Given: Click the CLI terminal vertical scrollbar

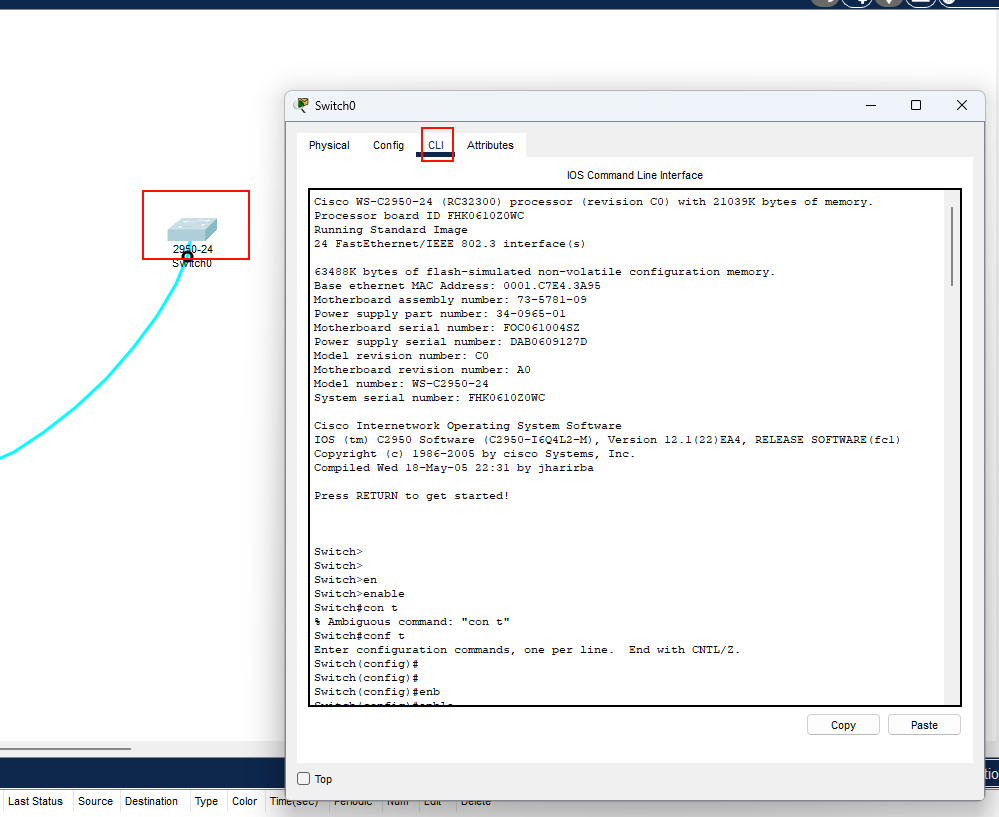Looking at the screenshot, I should point(952,247).
